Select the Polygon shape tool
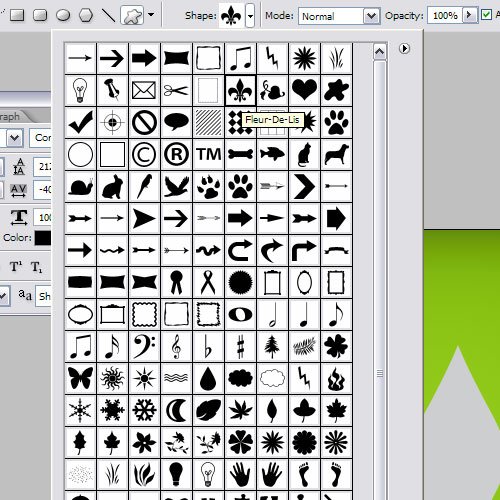 pyautogui.click(x=86, y=15)
